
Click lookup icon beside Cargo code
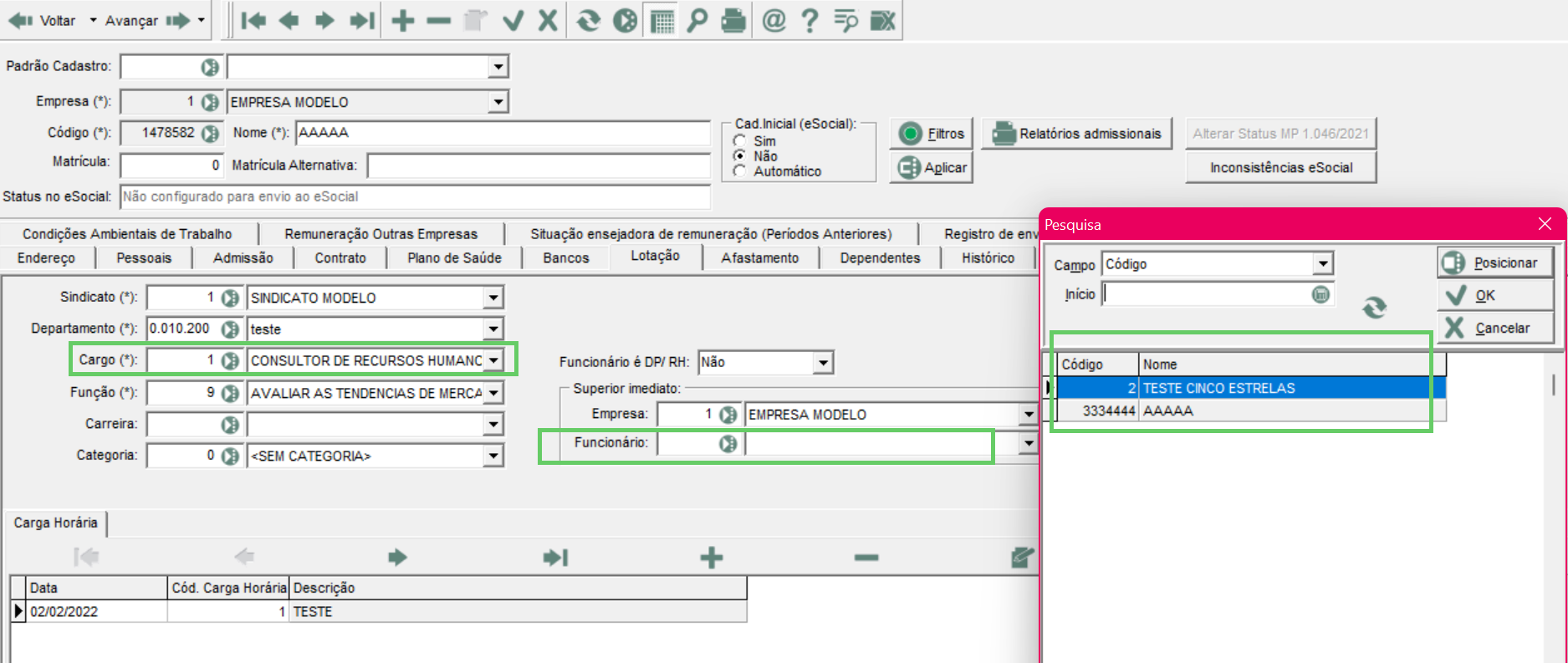point(230,360)
